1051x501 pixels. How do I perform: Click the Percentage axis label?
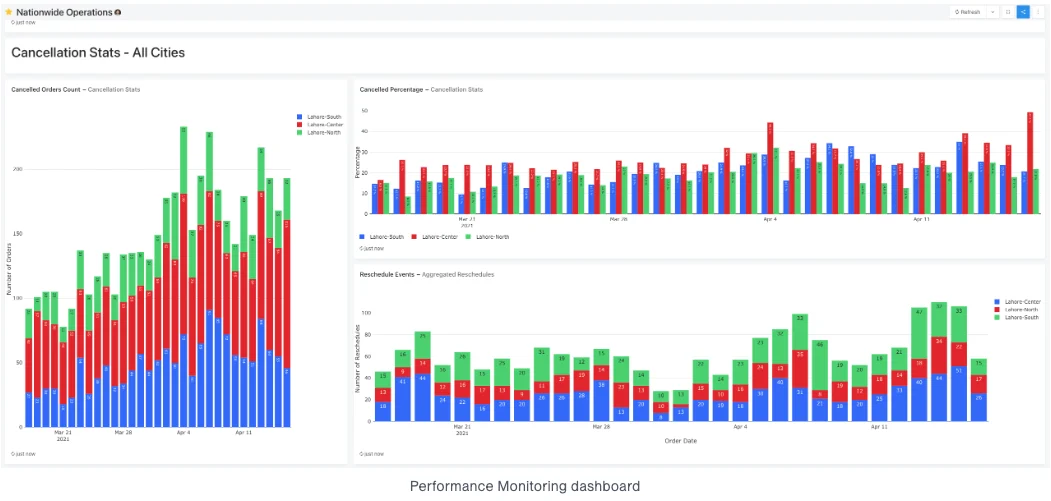358,162
